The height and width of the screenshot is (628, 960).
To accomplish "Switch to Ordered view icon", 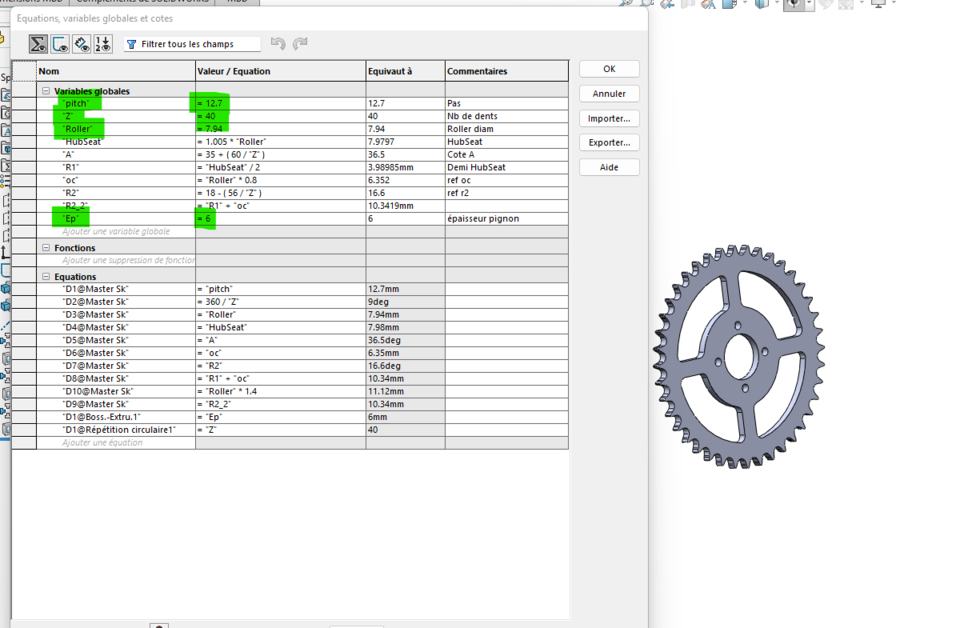I will (x=103, y=44).
